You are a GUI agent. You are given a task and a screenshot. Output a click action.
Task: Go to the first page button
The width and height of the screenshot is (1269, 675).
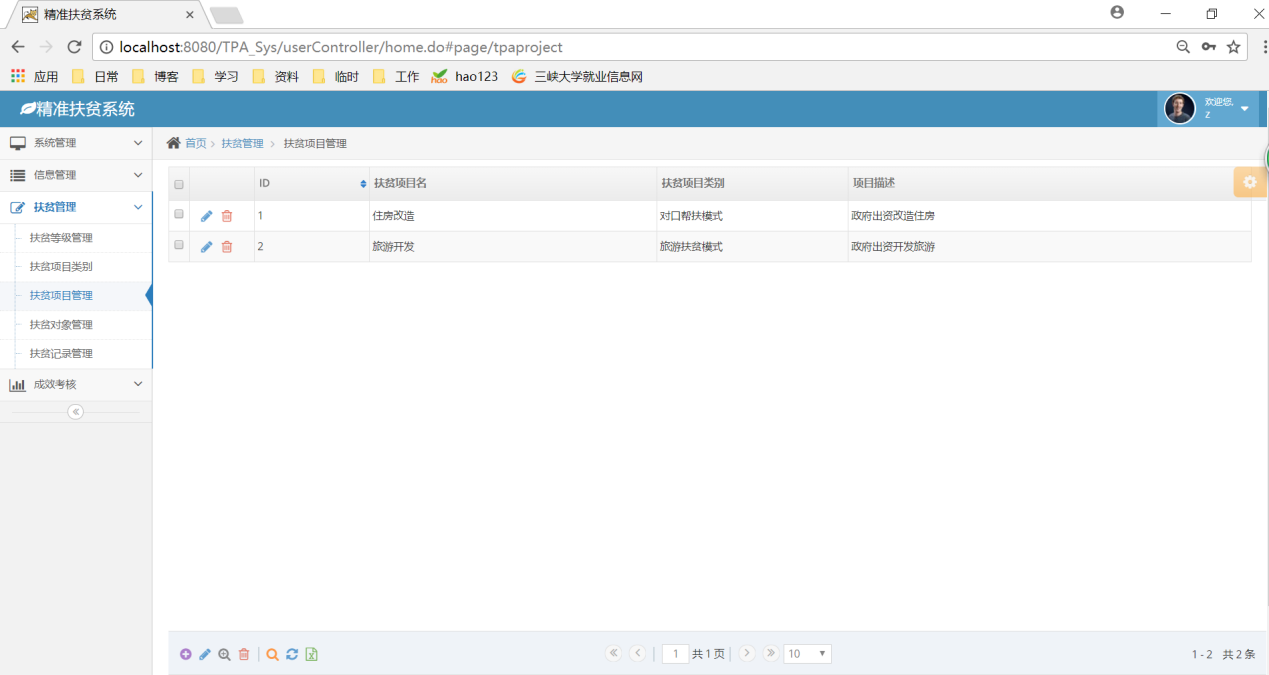pos(614,653)
